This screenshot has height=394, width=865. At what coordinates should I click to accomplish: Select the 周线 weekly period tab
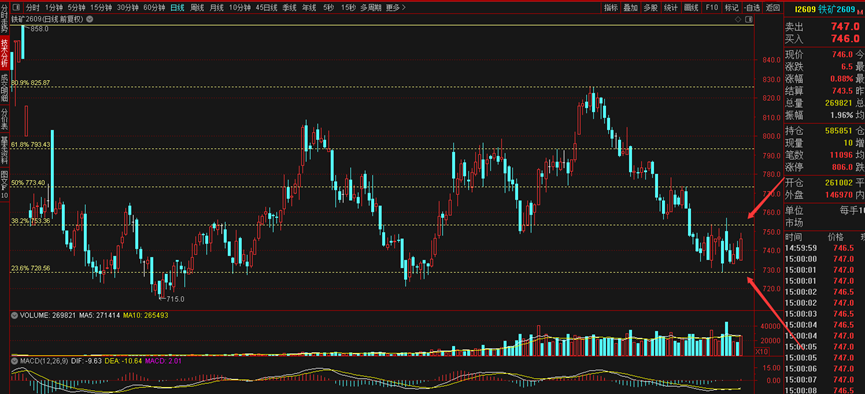point(197,8)
